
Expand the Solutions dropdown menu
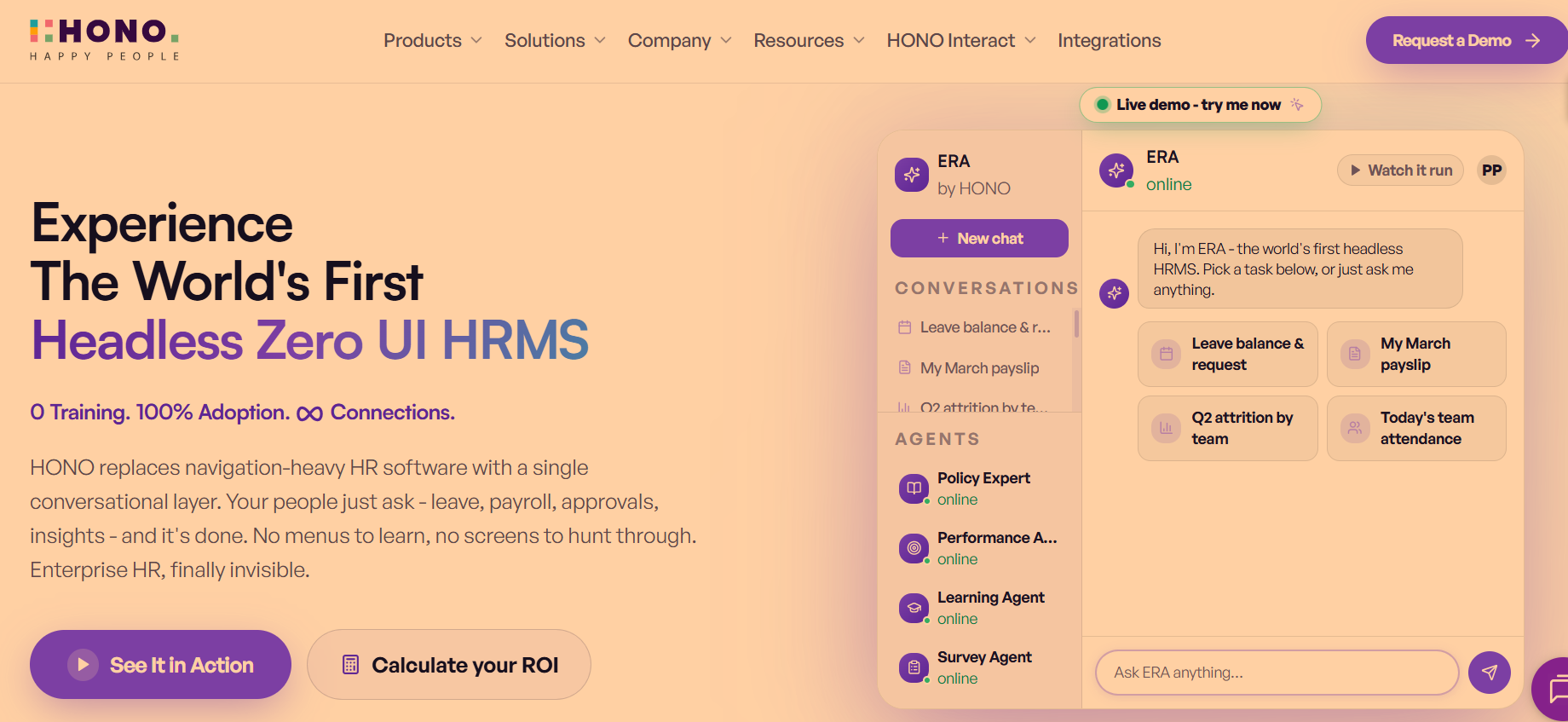click(555, 41)
